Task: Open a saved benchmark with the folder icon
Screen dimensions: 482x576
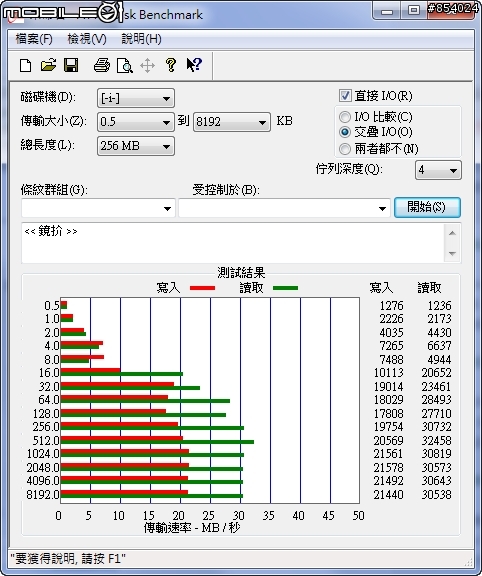Action: pyautogui.click(x=48, y=65)
